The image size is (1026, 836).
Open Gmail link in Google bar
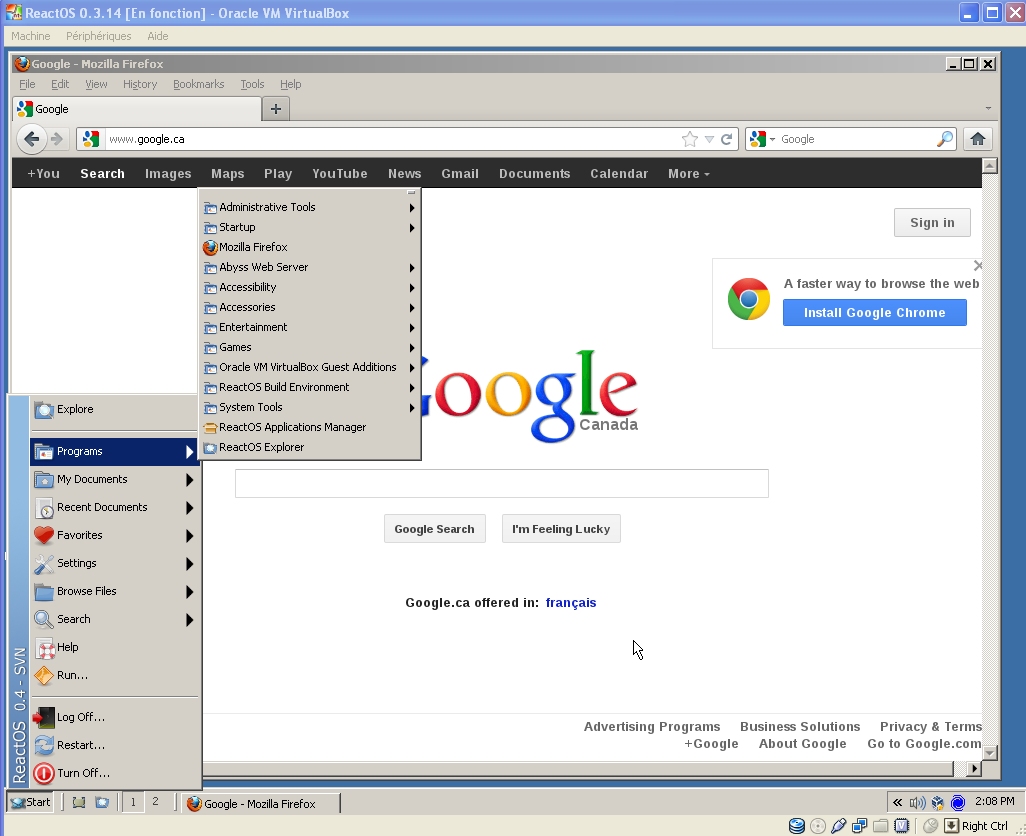tap(460, 173)
